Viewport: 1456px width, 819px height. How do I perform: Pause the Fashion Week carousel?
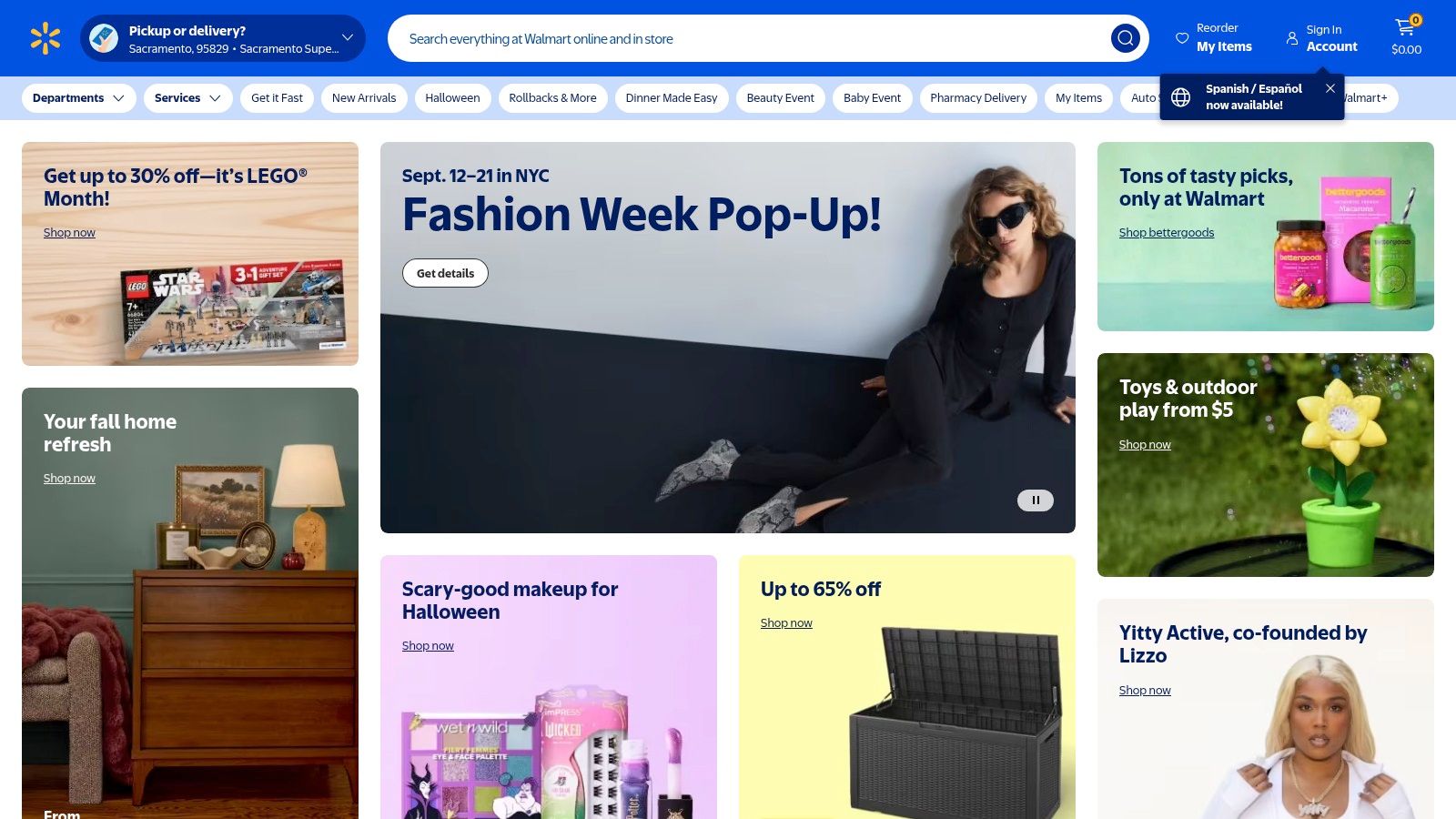[1036, 500]
